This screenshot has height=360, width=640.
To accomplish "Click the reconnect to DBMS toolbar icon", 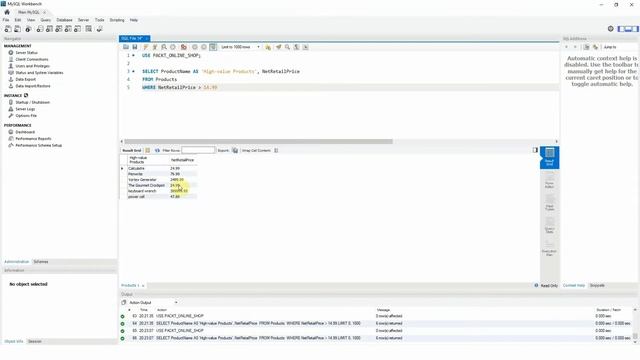I will click(99, 29).
